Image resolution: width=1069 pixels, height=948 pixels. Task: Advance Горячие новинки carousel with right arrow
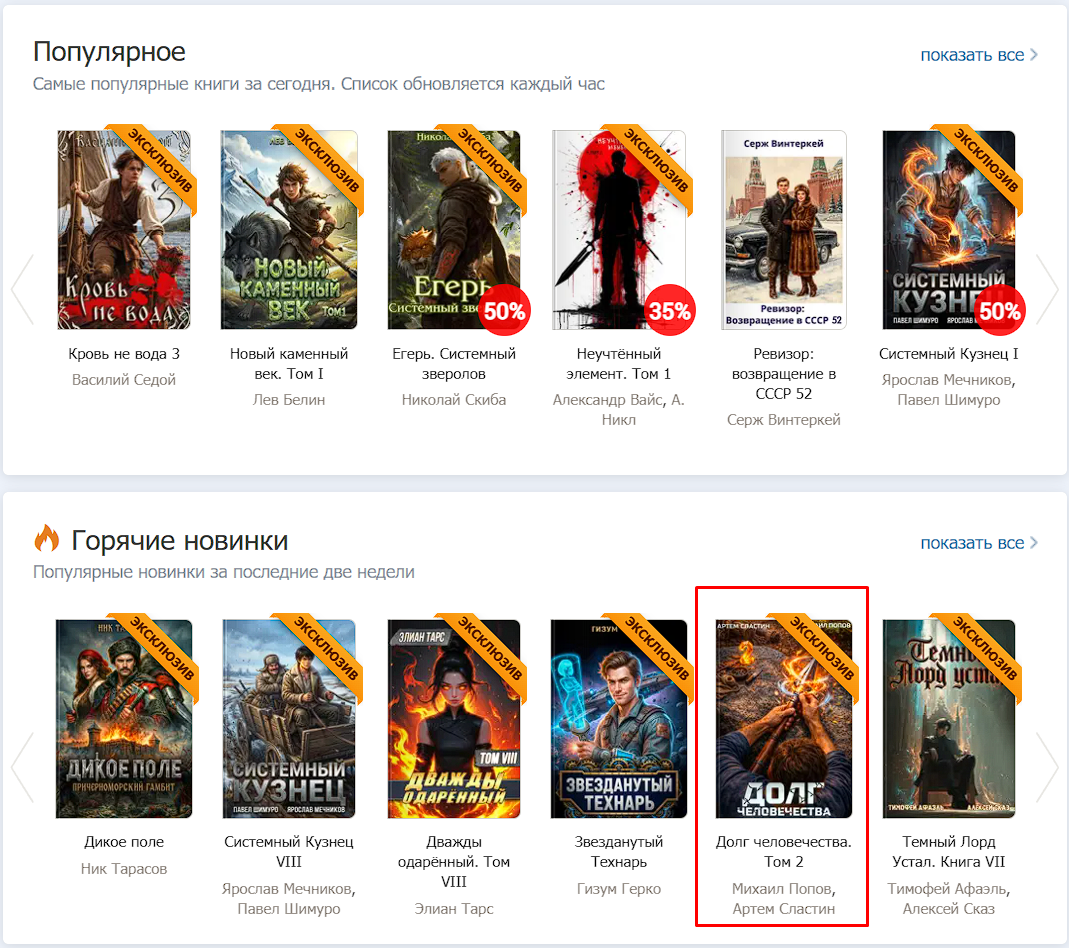(1046, 768)
